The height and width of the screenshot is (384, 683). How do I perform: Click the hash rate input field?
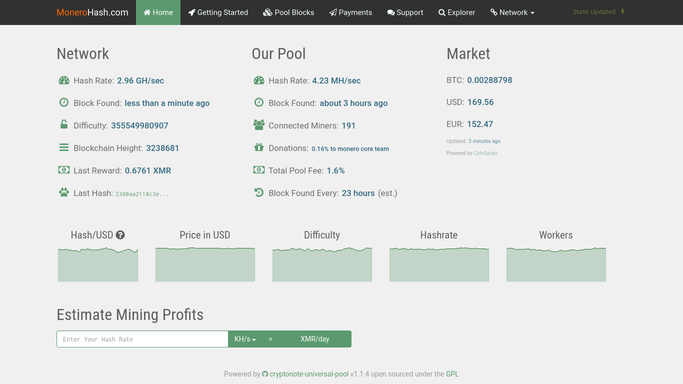click(142, 339)
